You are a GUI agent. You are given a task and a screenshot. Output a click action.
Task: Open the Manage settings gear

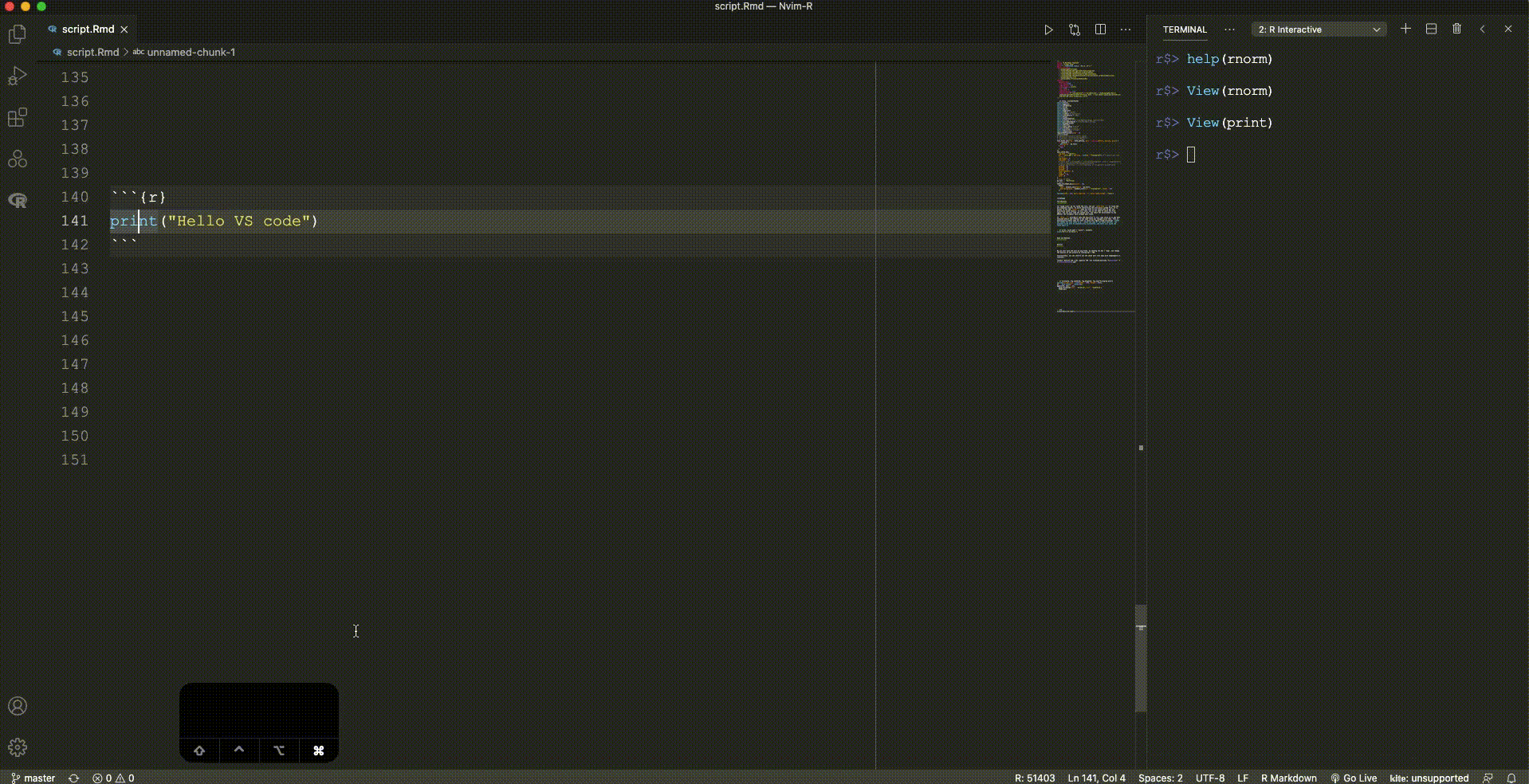coord(17,747)
